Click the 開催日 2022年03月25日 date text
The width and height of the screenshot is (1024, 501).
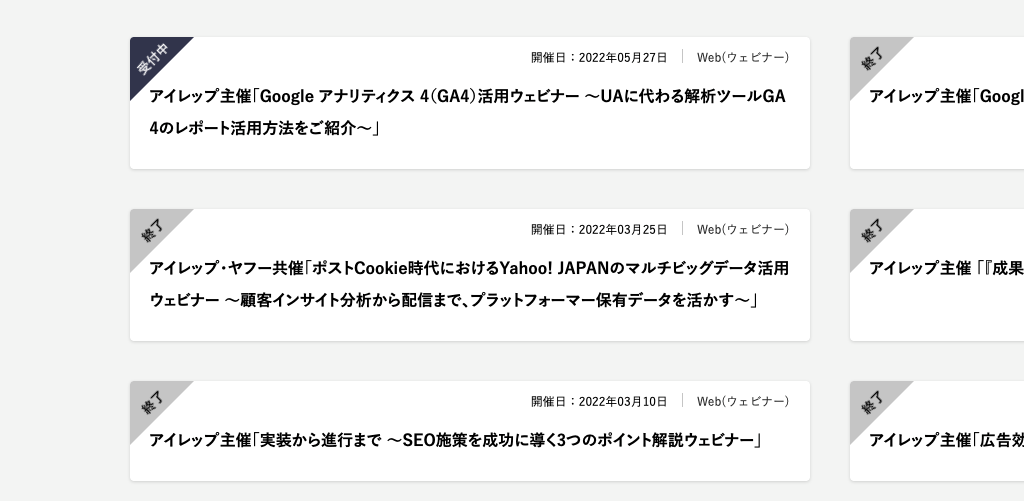598,230
